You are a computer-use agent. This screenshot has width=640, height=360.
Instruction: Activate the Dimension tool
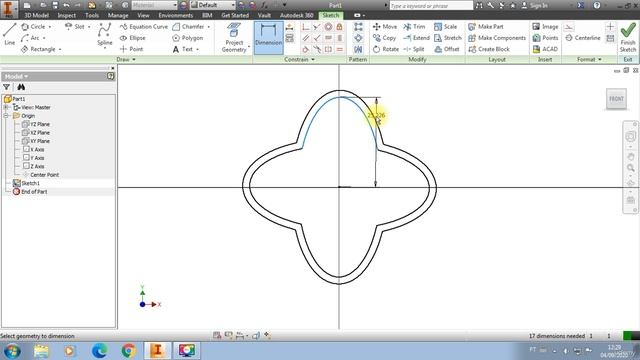(x=269, y=38)
